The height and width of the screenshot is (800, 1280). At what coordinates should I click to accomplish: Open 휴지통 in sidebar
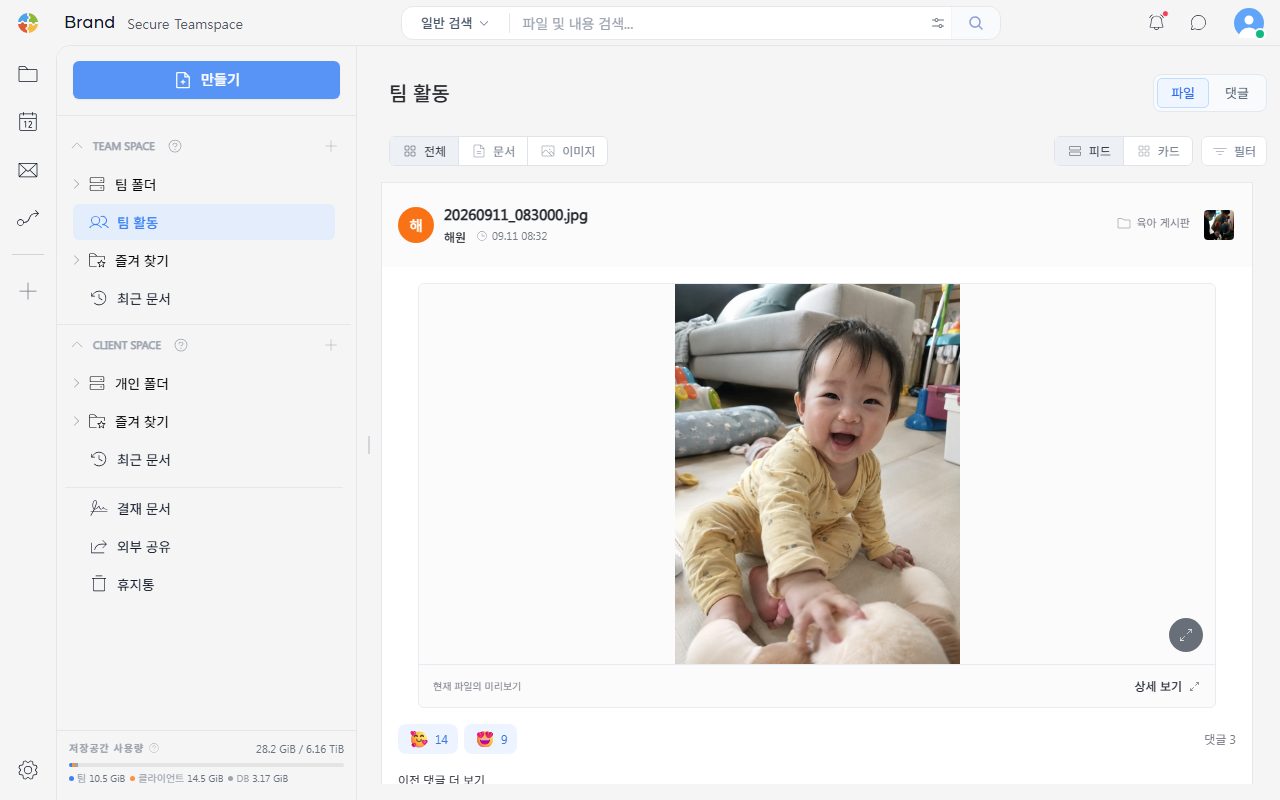pos(204,584)
